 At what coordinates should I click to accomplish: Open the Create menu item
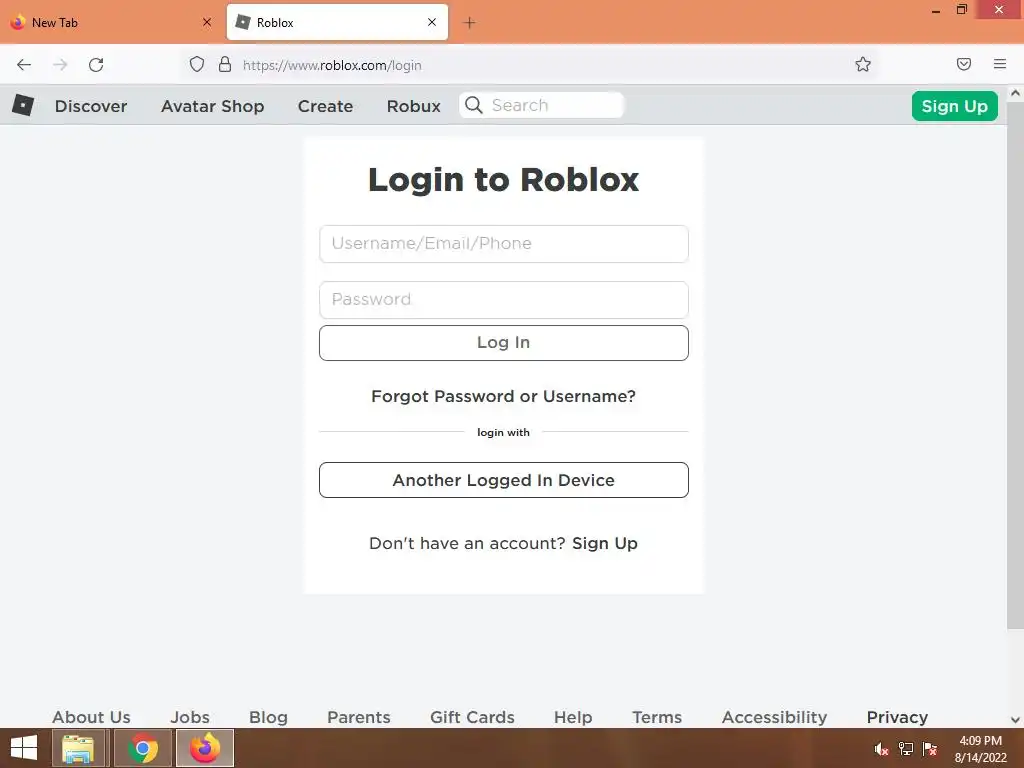tap(325, 106)
